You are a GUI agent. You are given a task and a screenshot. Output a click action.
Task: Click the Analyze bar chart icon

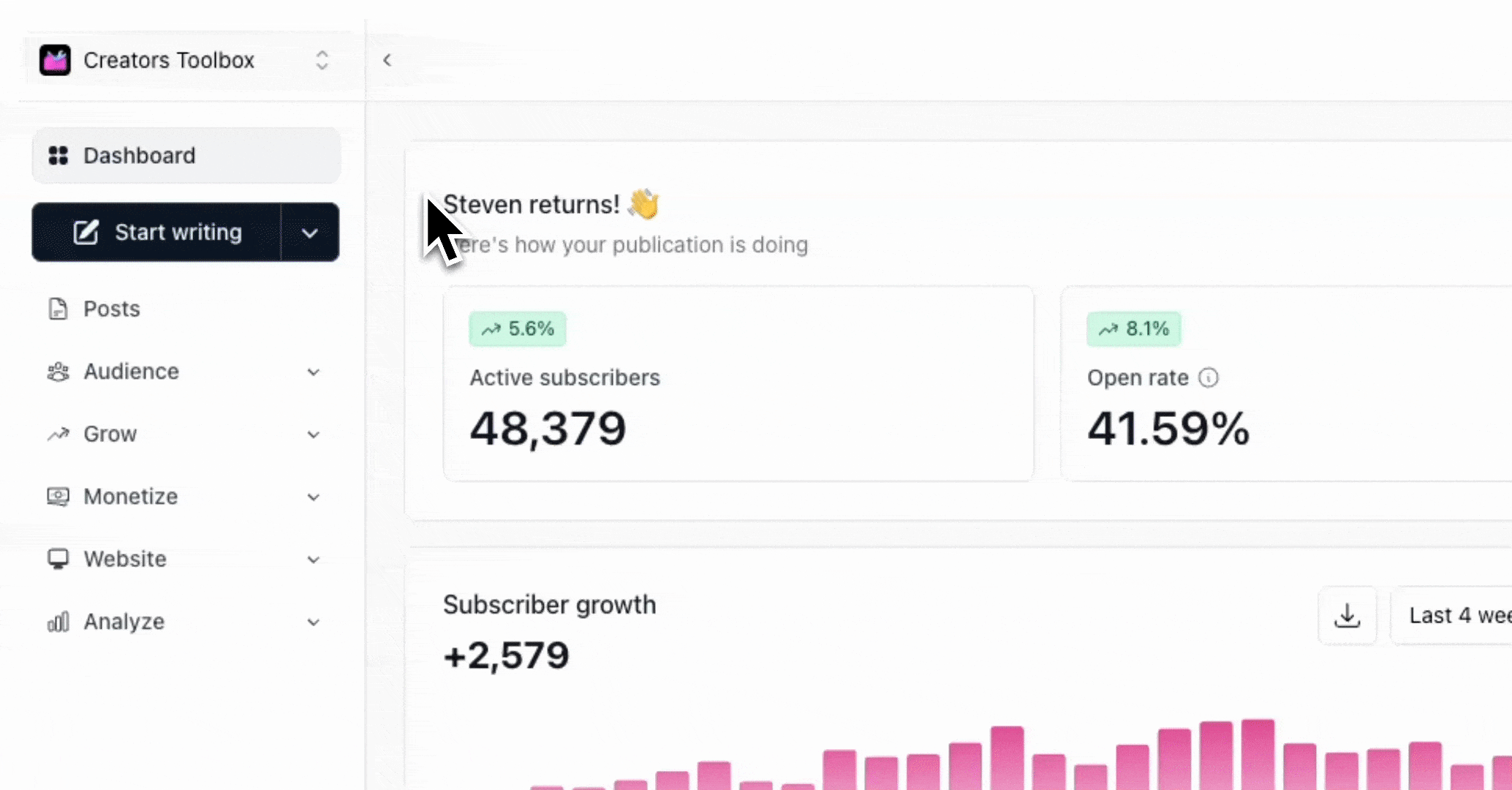click(58, 622)
